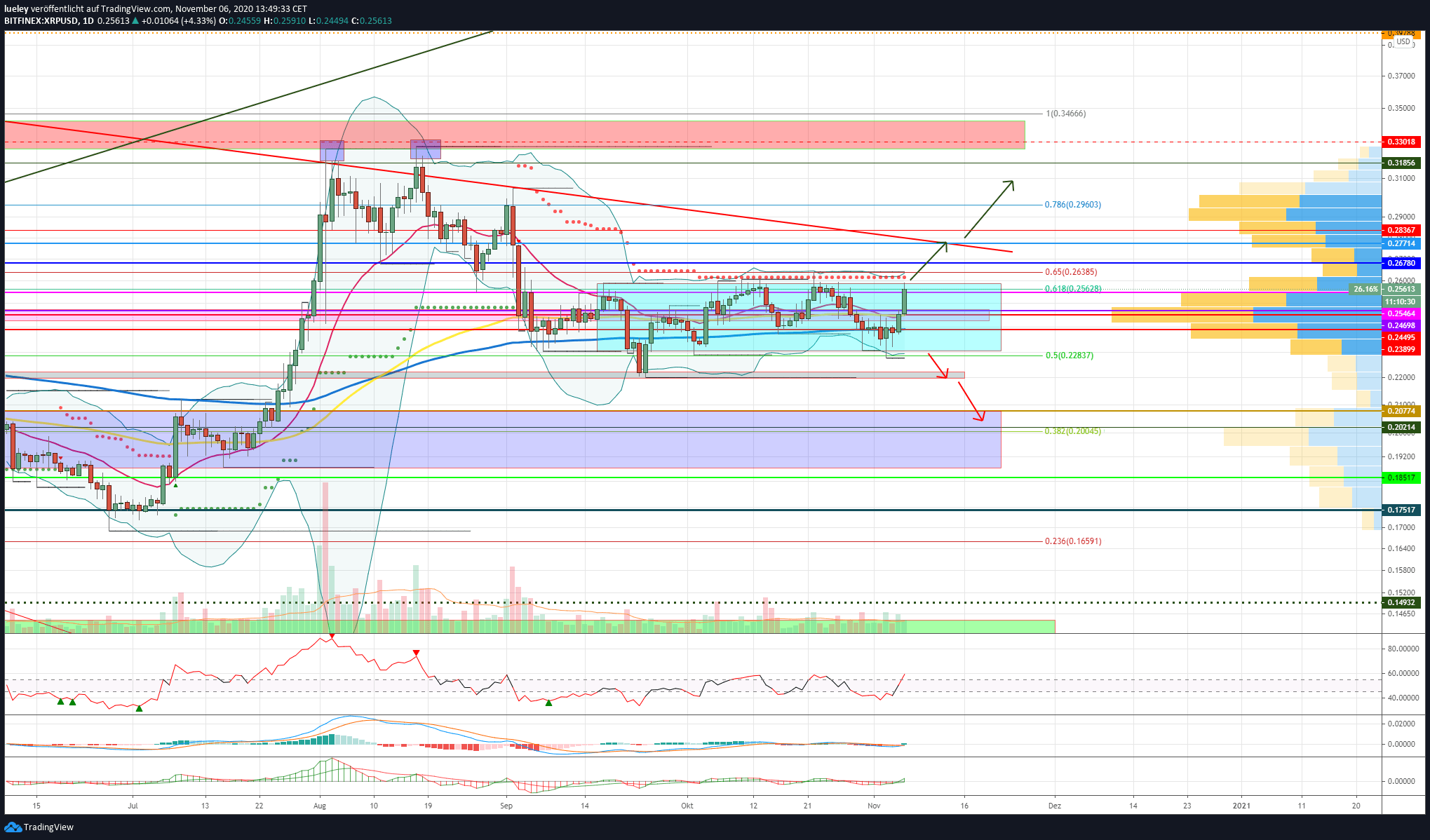Click the 0.14932 dotted-line price label

point(1401,602)
